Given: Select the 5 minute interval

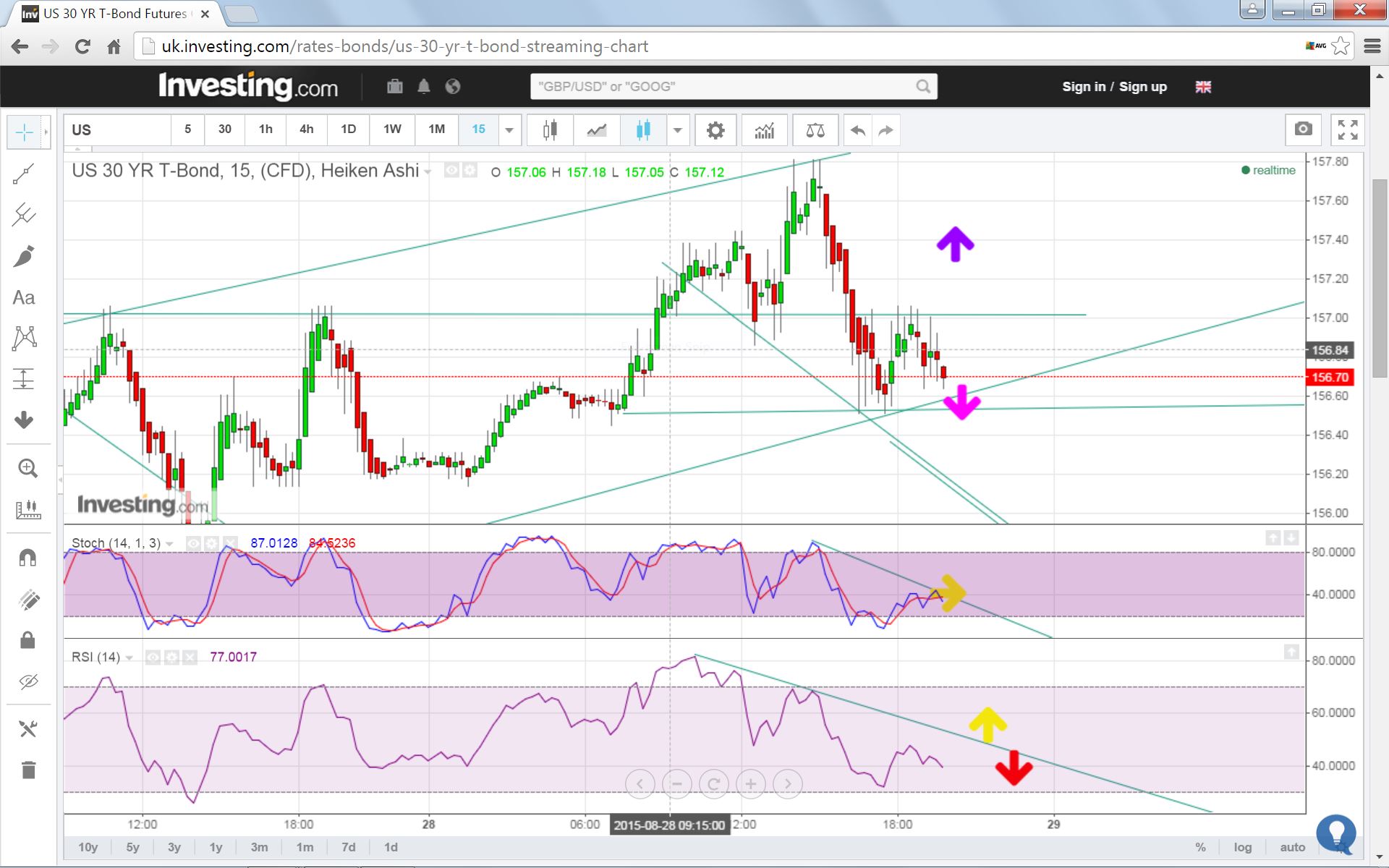Looking at the screenshot, I should pos(187,129).
